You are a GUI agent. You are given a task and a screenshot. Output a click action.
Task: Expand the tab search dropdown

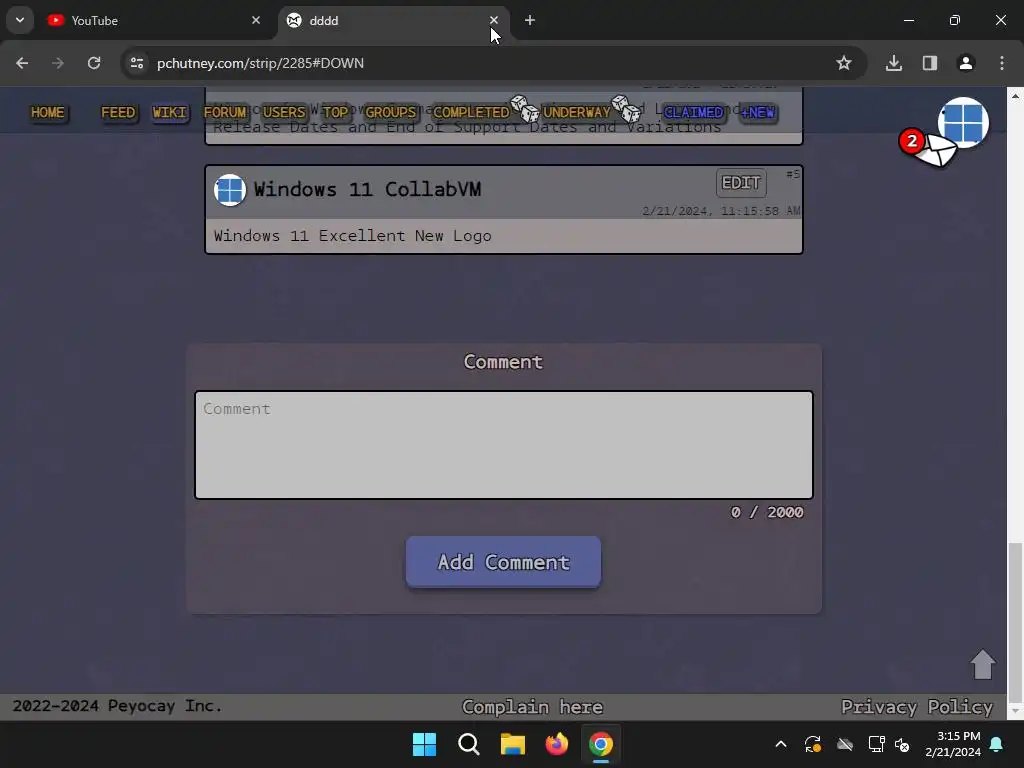[20, 20]
